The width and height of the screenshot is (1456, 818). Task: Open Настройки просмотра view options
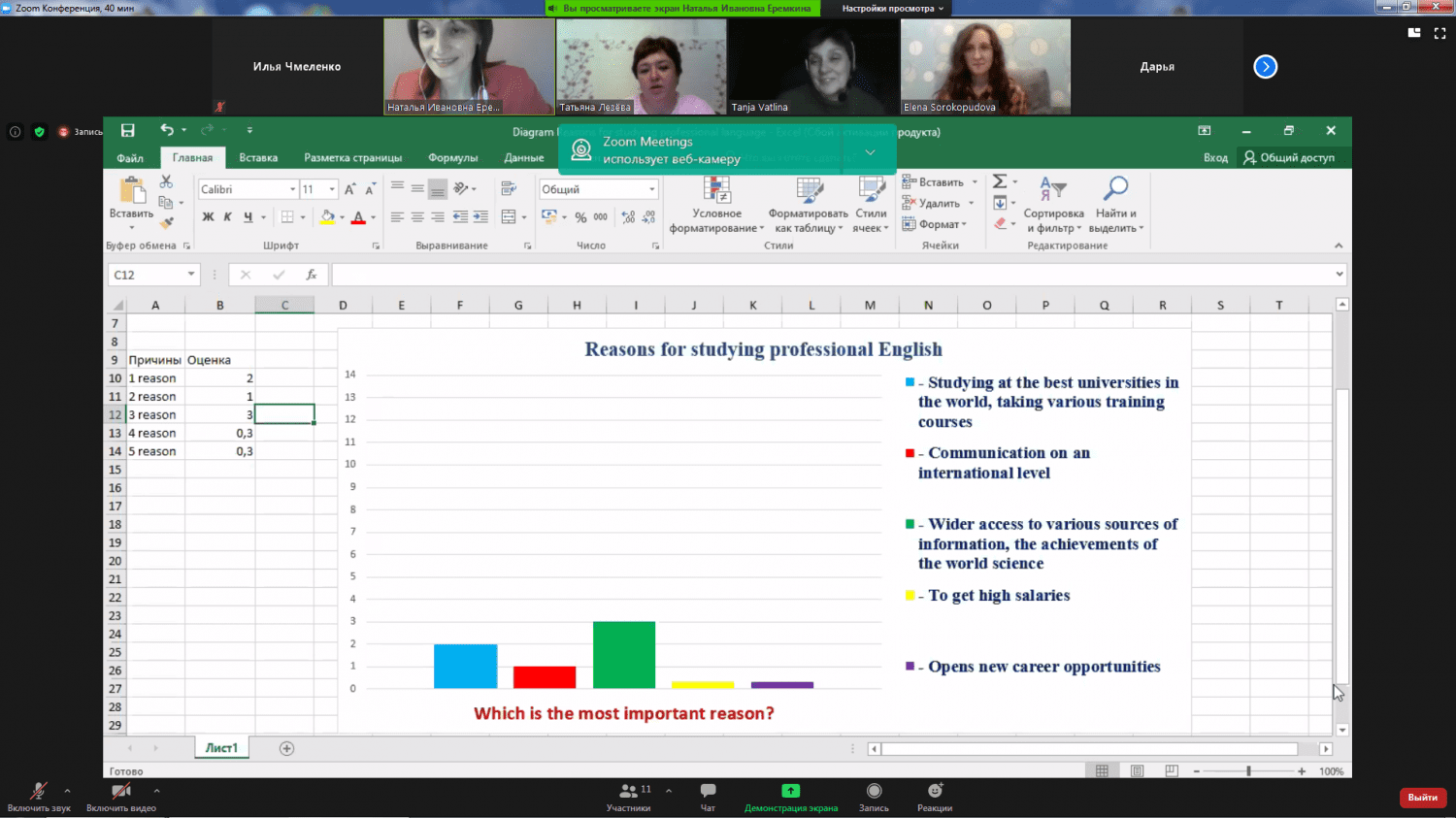(x=892, y=8)
